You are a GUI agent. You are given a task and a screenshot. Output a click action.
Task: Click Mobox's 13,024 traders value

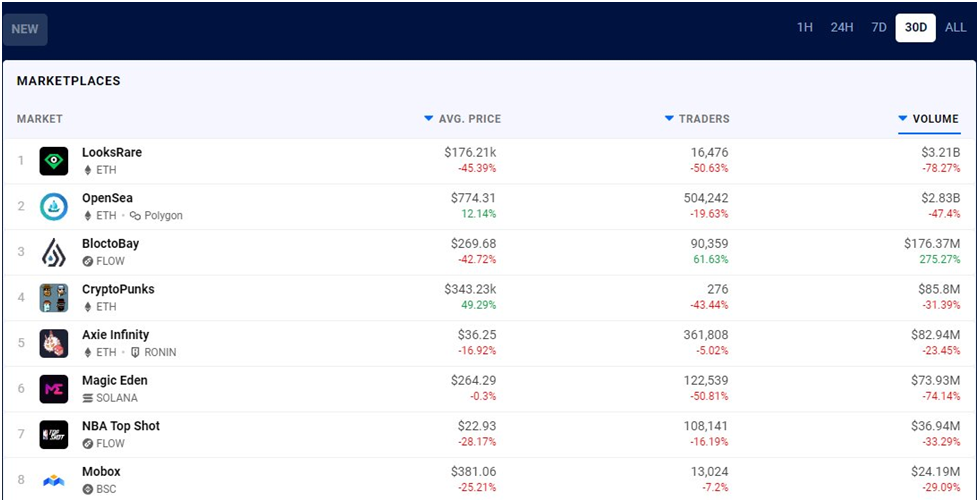[x=709, y=472]
